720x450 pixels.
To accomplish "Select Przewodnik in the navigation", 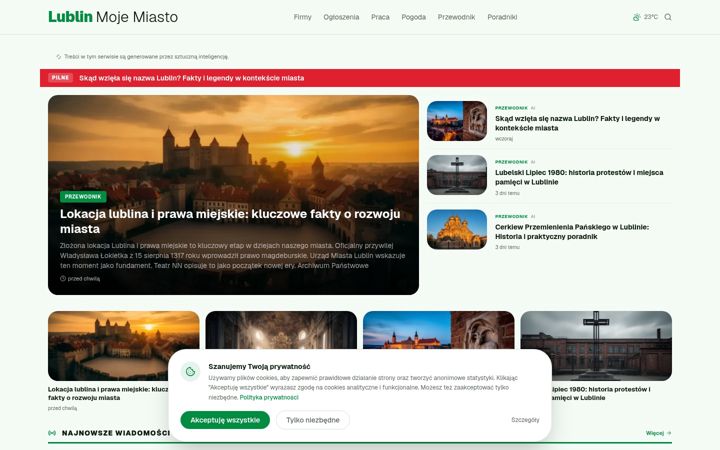I will (x=456, y=17).
